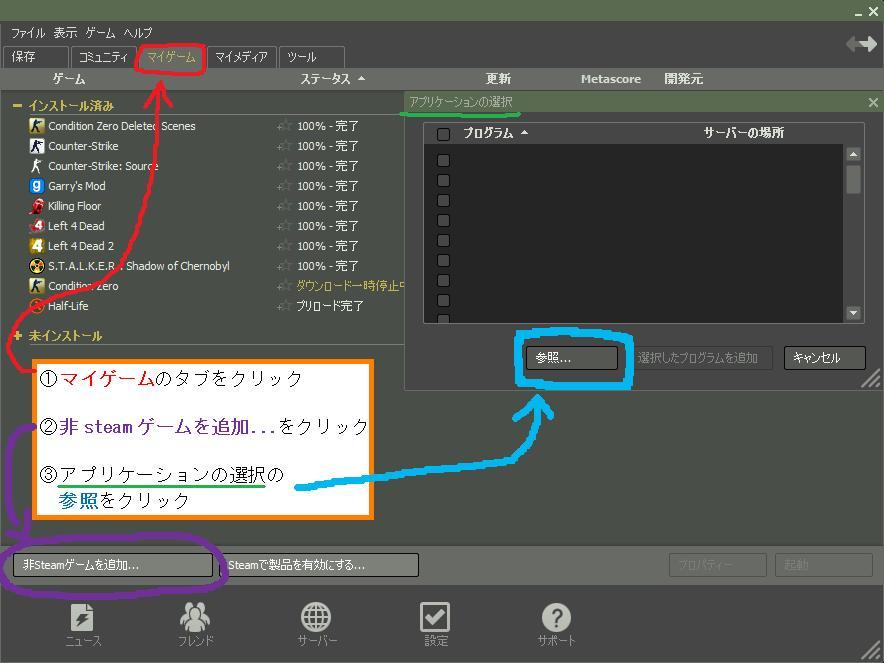Click the Condition Zero game icon

(x=37, y=286)
